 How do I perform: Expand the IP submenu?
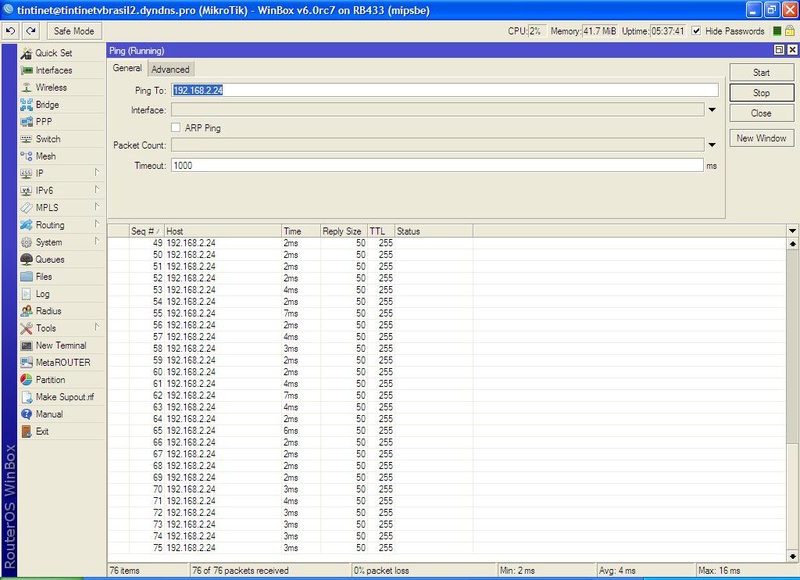pyautogui.click(x=96, y=172)
